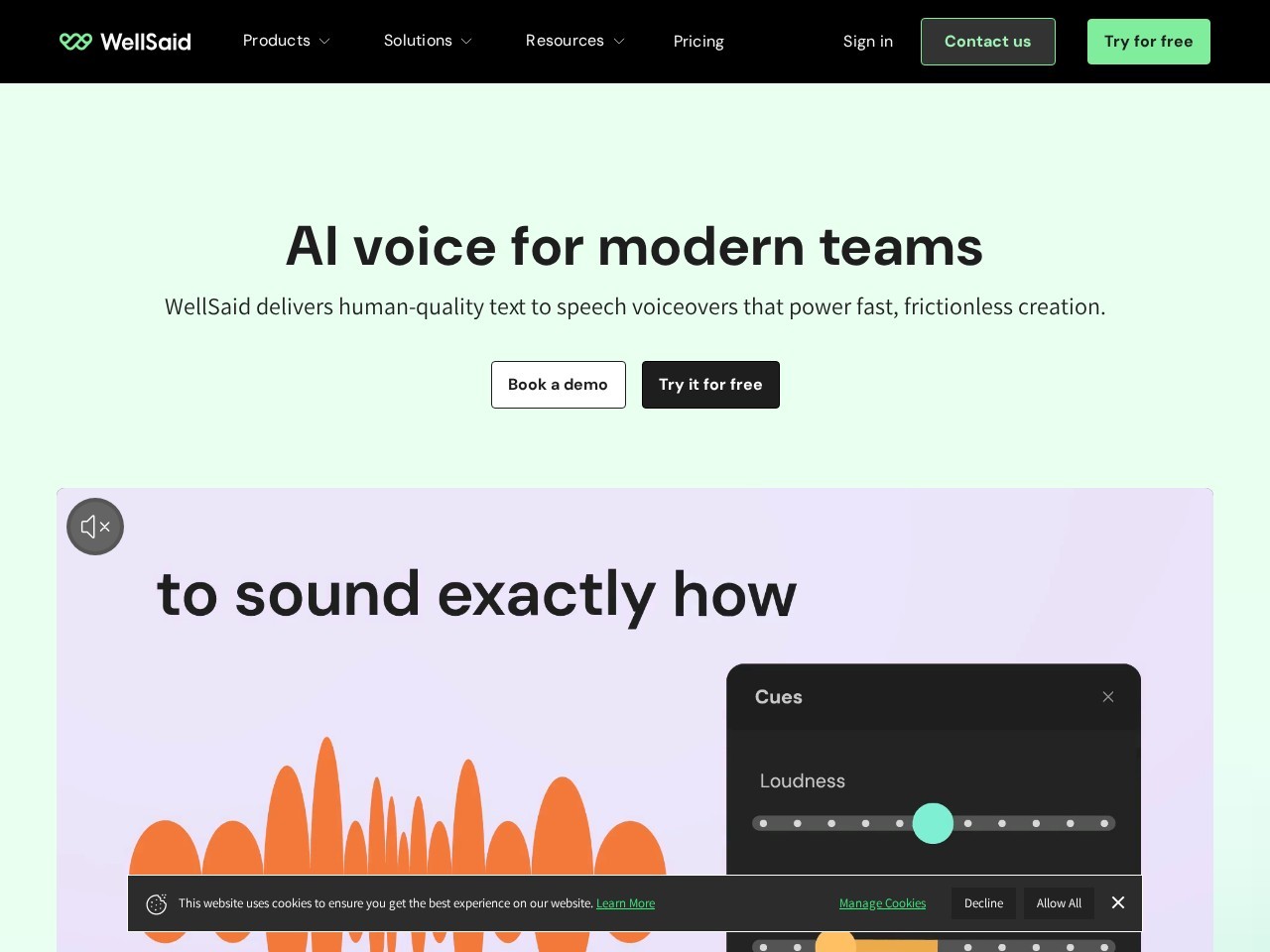
Task: Click the cookie icon in banner
Action: click(x=156, y=903)
